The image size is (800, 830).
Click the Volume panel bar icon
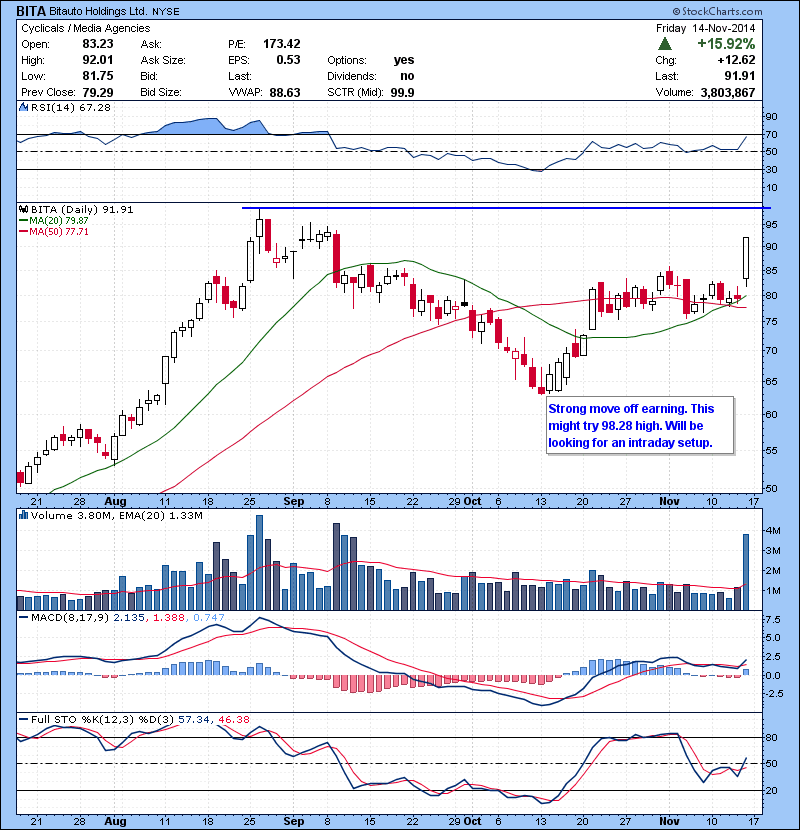click(23, 515)
